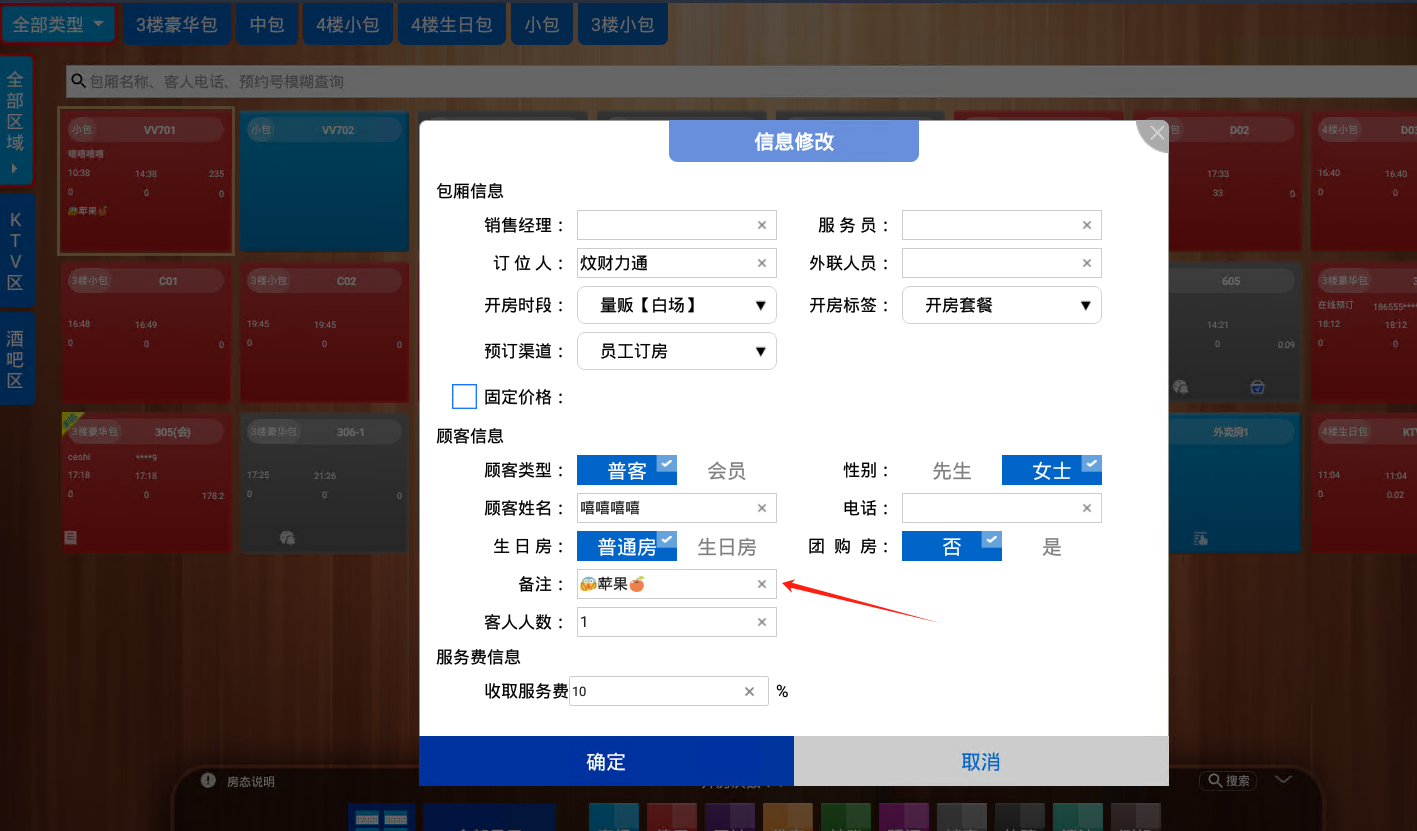Open the 开房标签 dropdown showing 开房套餐
This screenshot has width=1417, height=831.
tap(1002, 305)
